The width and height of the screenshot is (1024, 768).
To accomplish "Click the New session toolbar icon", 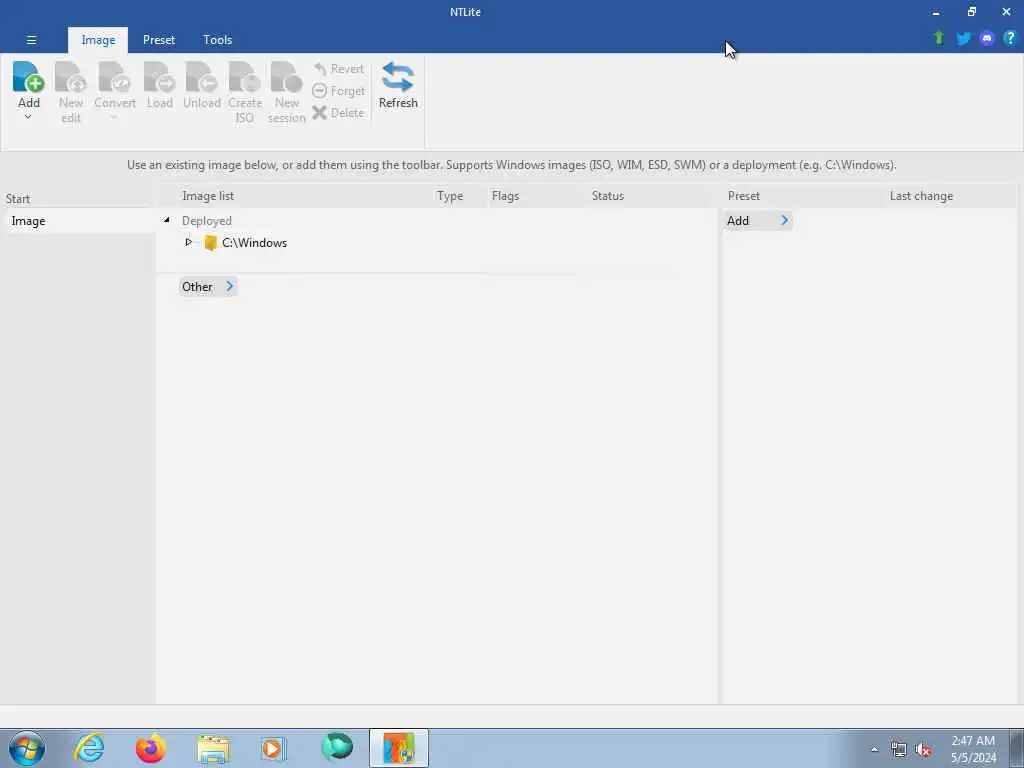I will pos(287,77).
